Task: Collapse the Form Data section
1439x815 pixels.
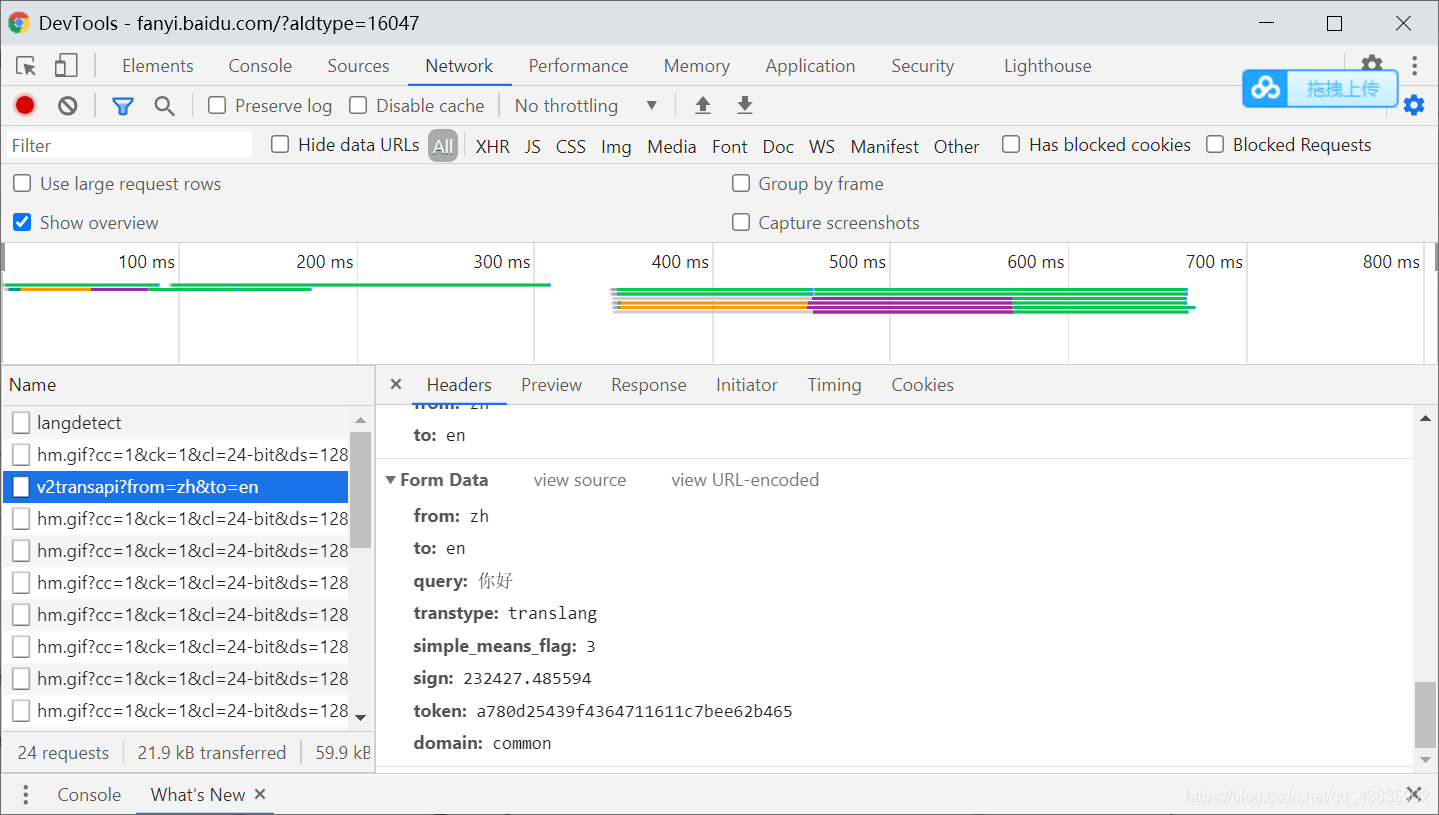Action: tap(391, 480)
